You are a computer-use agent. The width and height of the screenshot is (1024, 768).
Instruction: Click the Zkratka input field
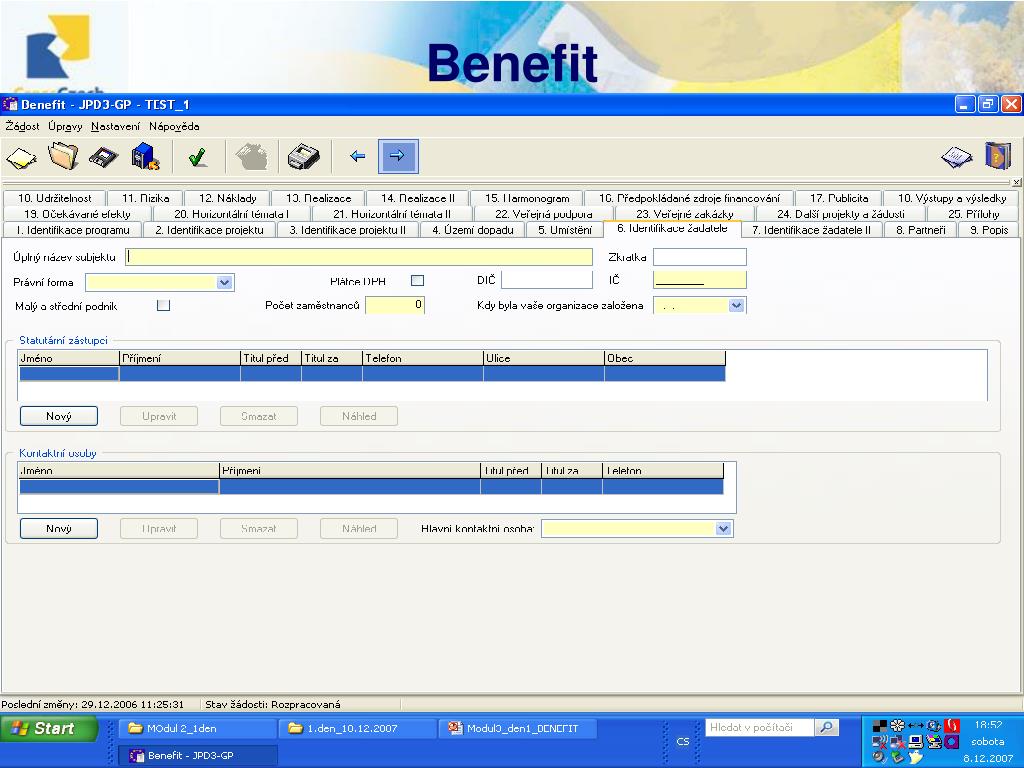coord(699,257)
